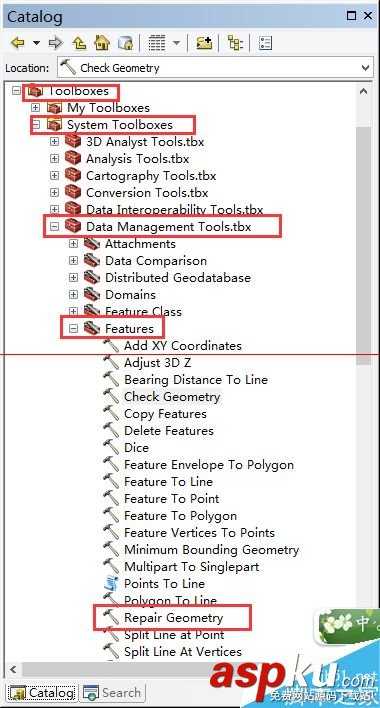Screen dimensions: 380x708
Task: Open the Options icon in the toolbar
Action: (x=265, y=43)
